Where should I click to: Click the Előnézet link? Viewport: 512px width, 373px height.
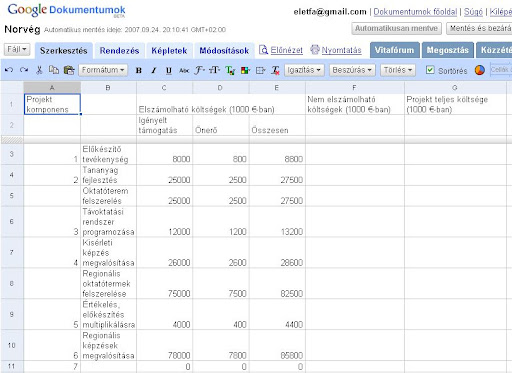(x=286, y=50)
